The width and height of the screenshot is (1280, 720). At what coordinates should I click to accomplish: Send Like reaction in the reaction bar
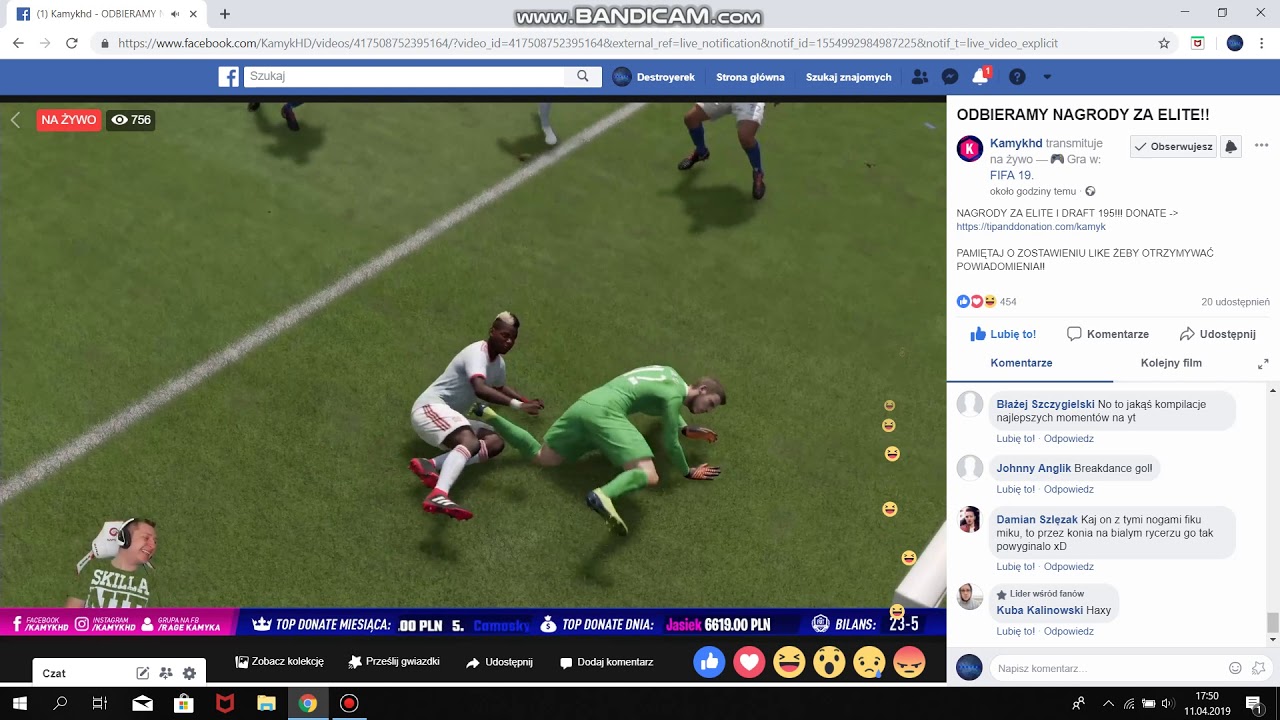click(x=709, y=662)
